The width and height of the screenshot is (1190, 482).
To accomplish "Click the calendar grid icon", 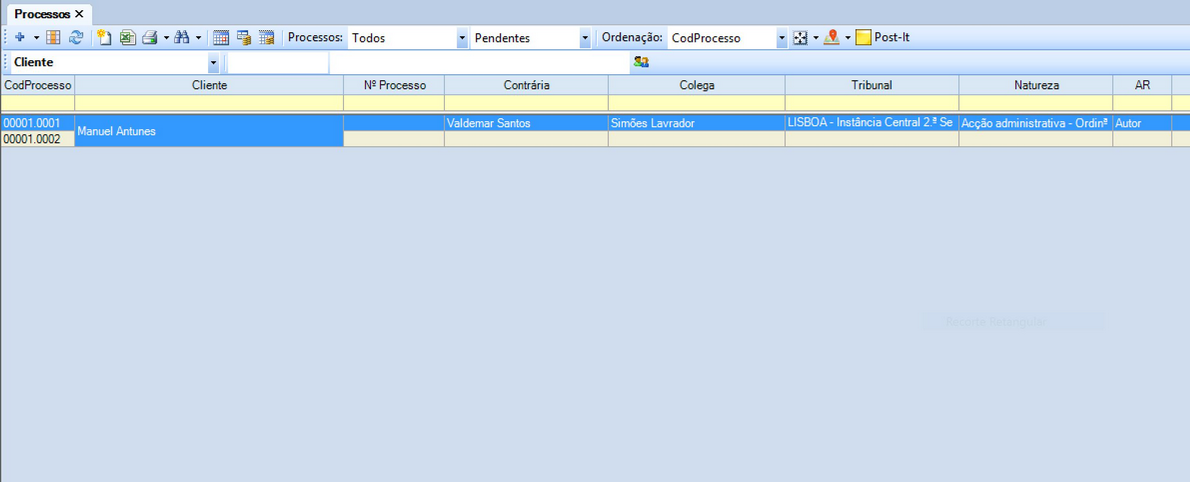I will pyautogui.click(x=221, y=37).
